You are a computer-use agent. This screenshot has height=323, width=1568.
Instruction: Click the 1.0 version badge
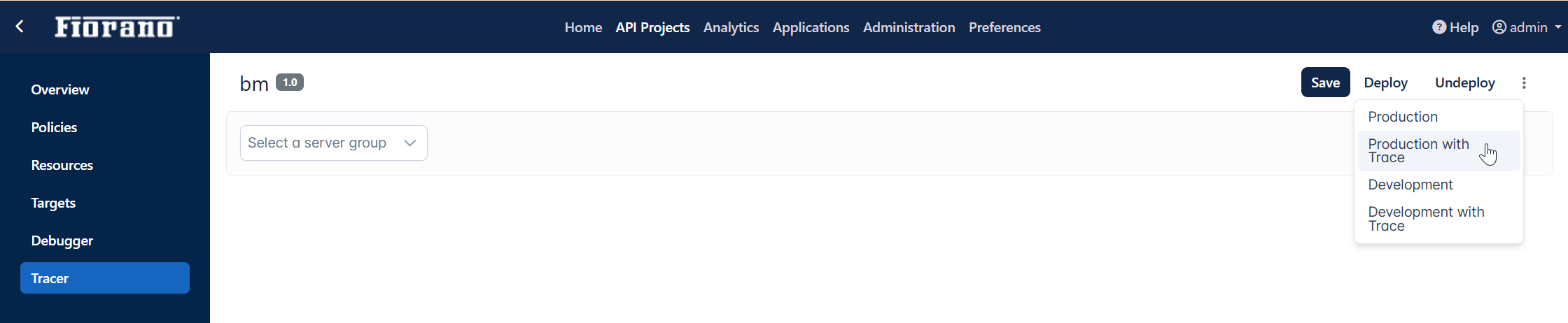click(x=290, y=82)
